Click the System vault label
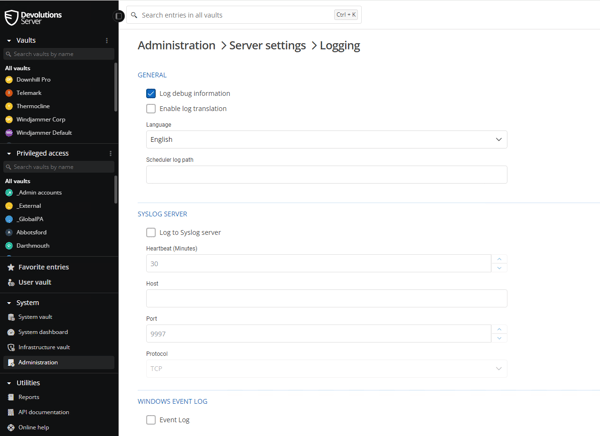 click(x=35, y=317)
